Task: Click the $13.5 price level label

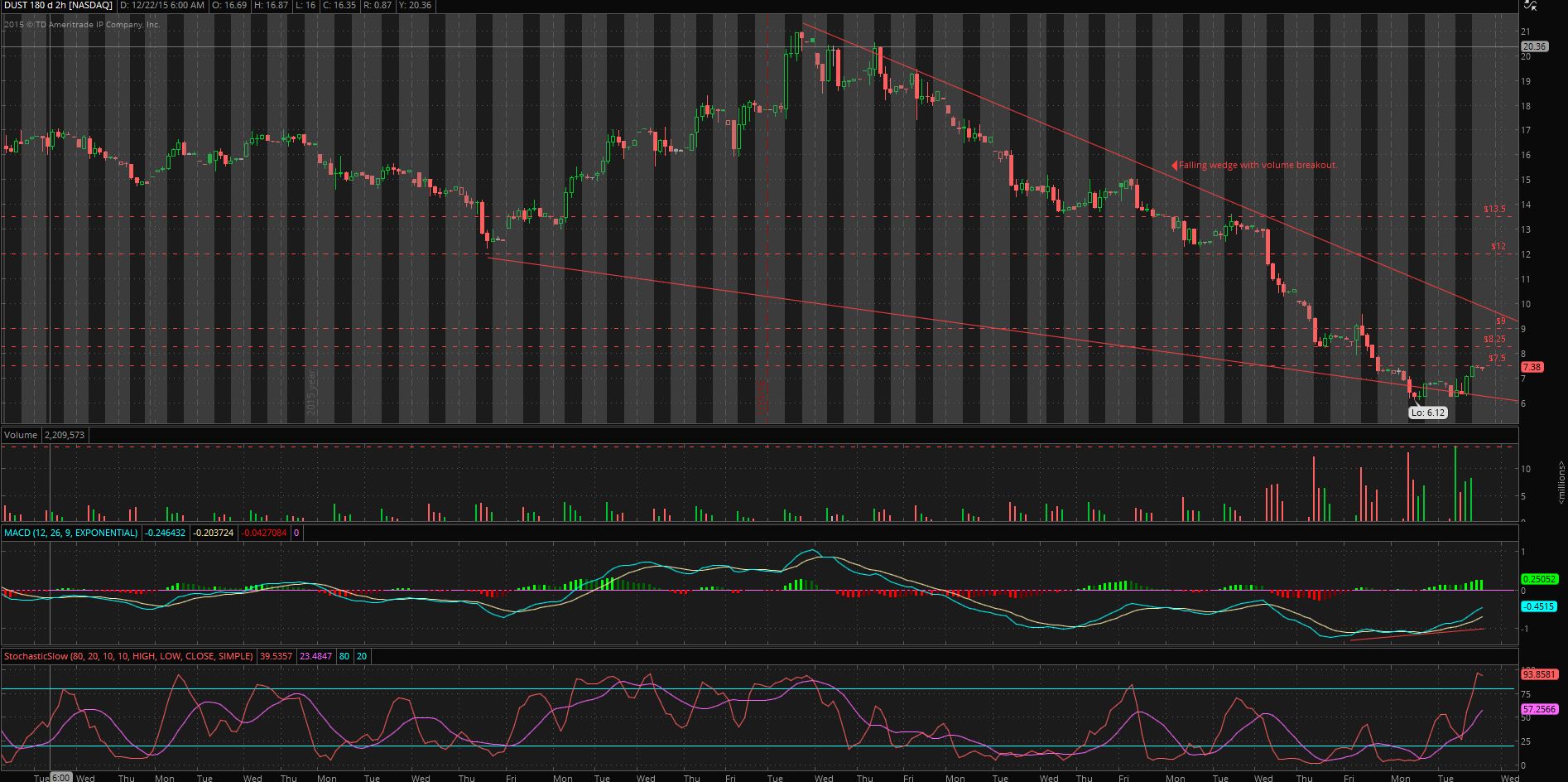Action: tap(1494, 210)
